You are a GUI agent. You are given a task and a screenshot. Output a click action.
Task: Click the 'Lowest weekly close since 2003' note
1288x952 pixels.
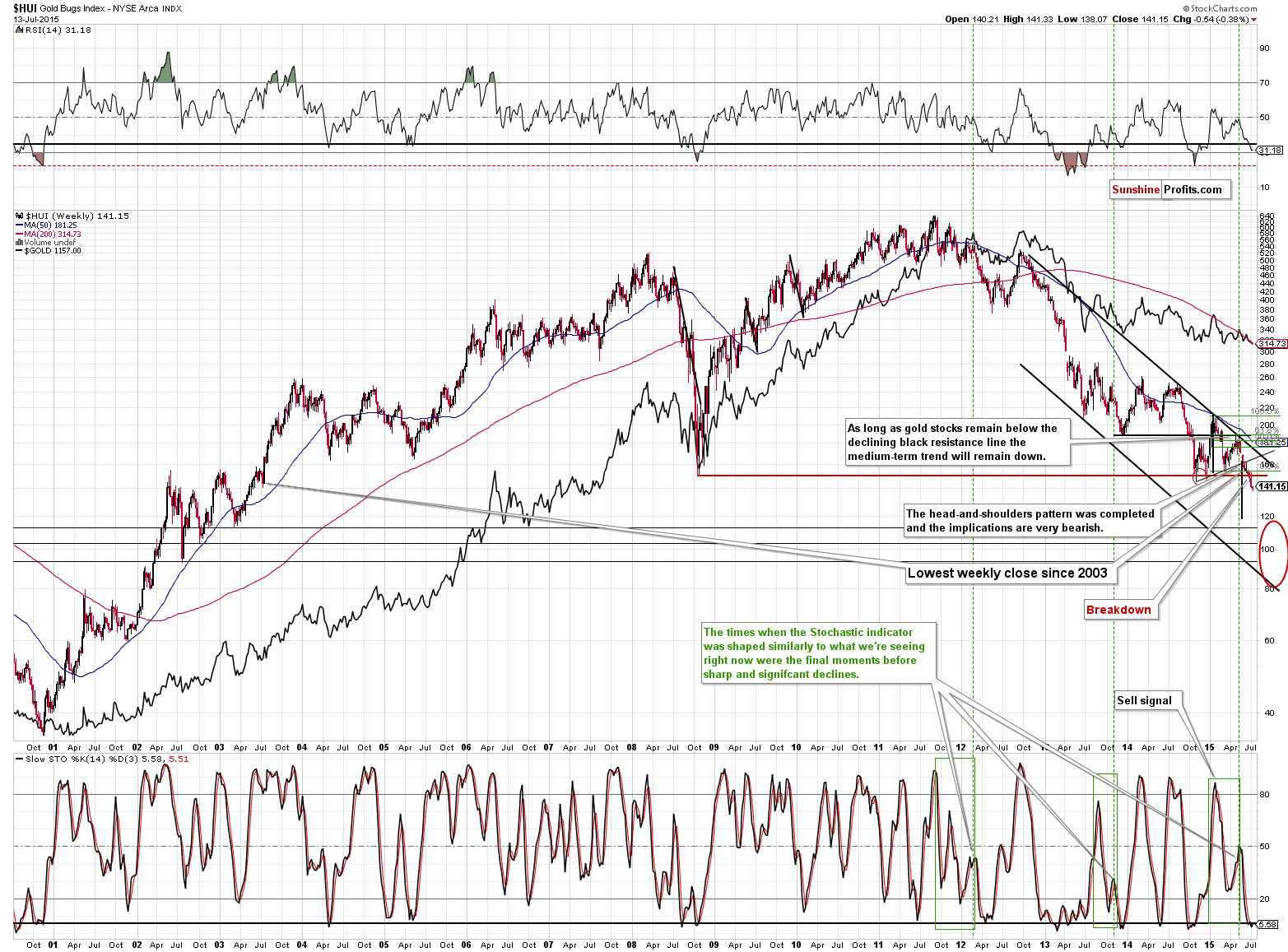coord(1011,574)
